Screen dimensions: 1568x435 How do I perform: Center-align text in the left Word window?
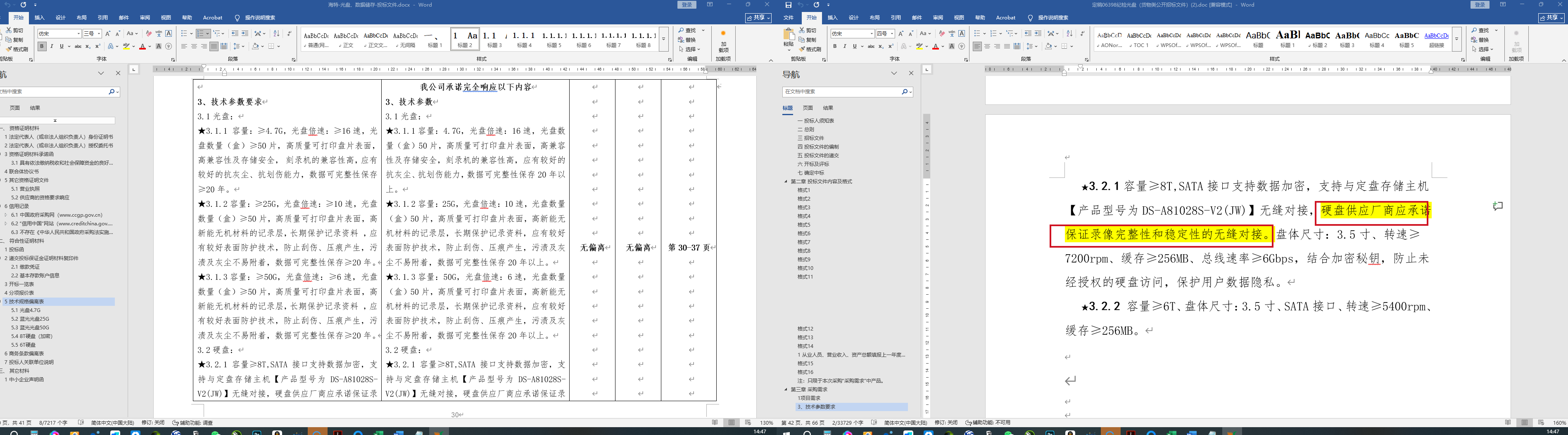tap(194, 46)
